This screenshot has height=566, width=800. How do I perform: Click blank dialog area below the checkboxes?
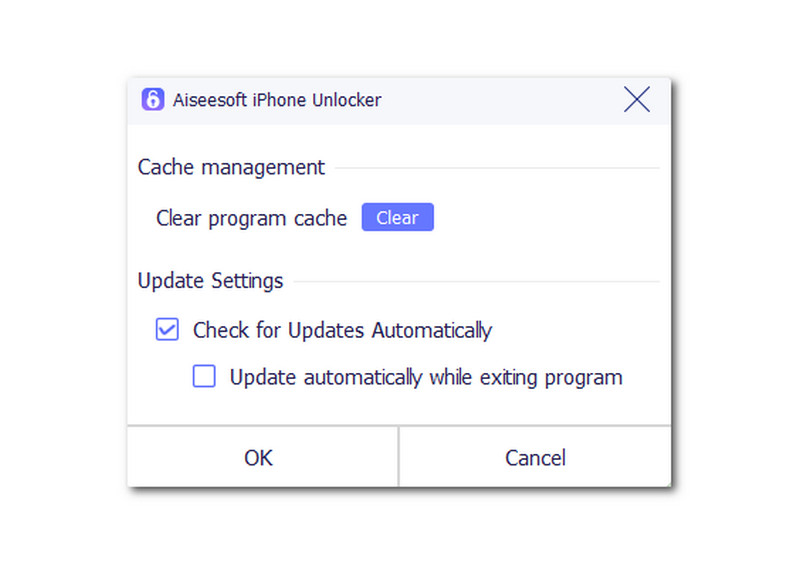click(400, 408)
